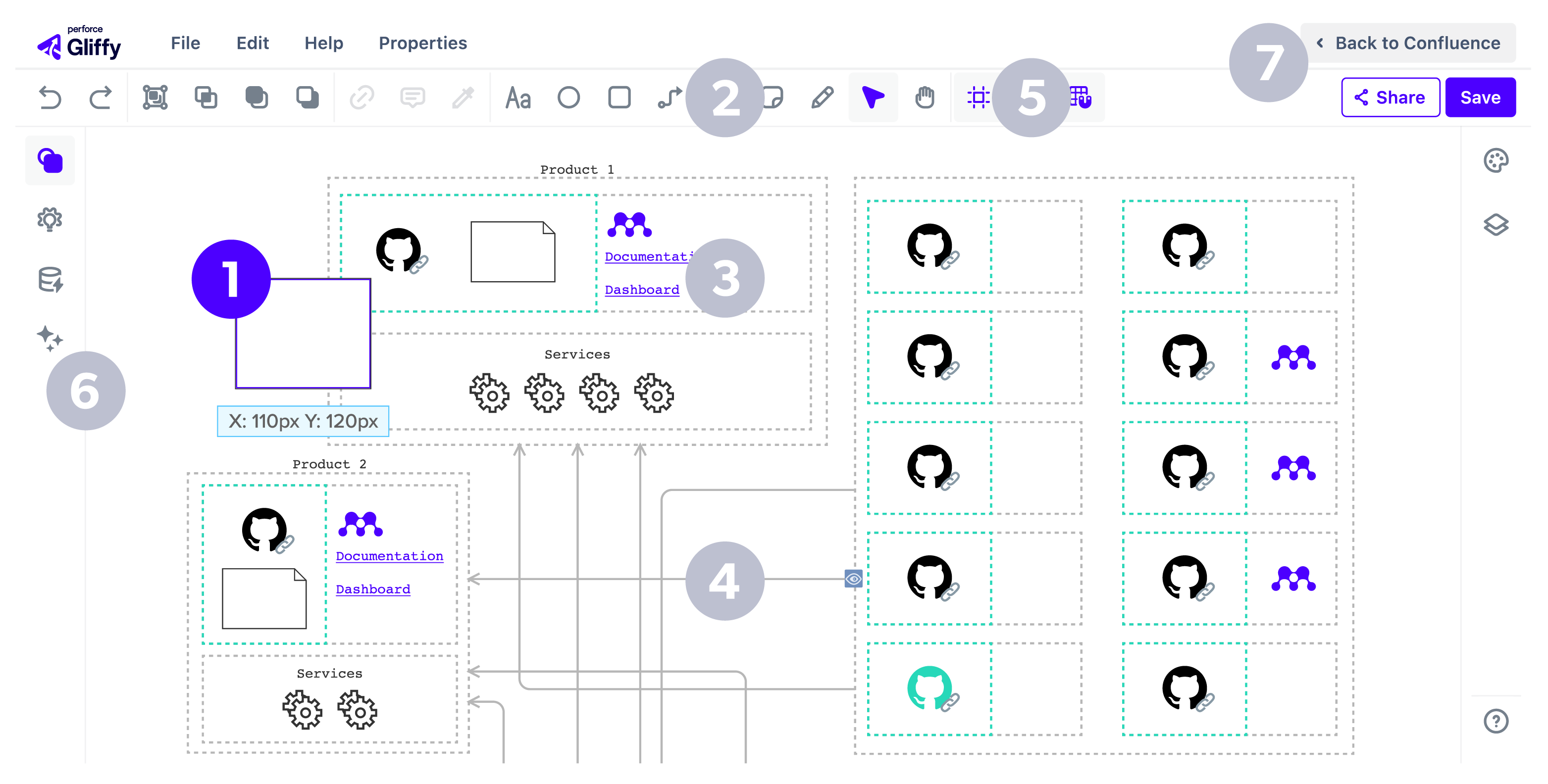
Task: Open the data-linking database sidebar panel
Action: [x=50, y=279]
